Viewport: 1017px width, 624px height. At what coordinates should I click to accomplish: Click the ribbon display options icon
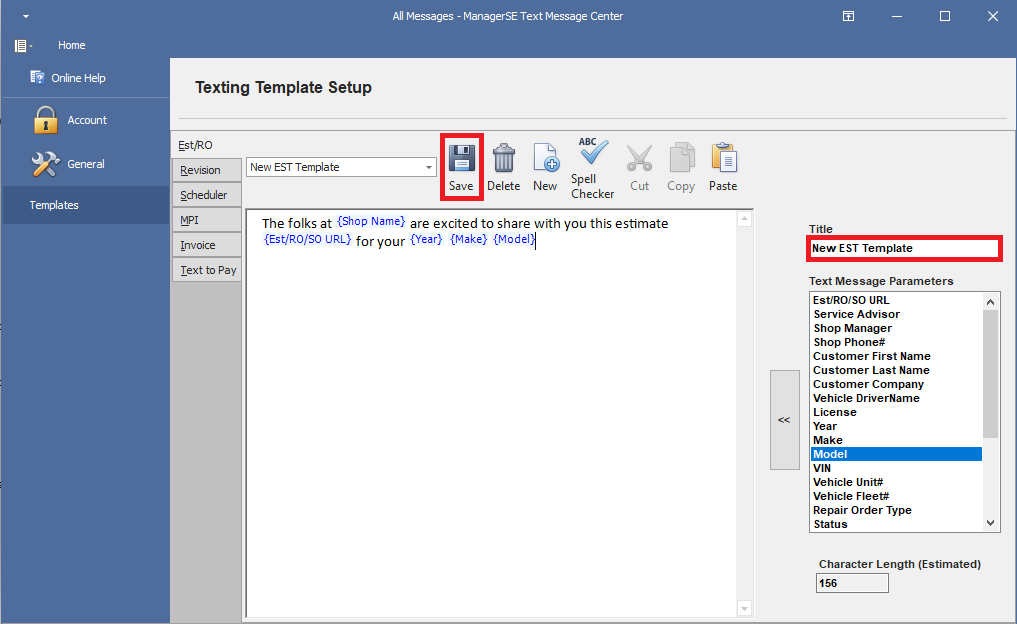(848, 16)
